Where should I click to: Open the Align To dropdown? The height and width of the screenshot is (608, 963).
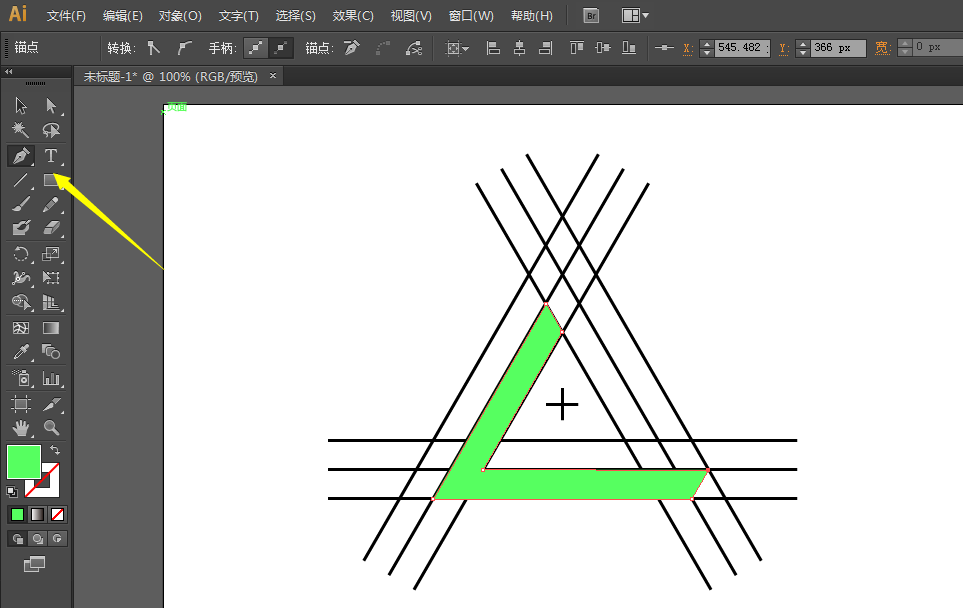(457, 48)
